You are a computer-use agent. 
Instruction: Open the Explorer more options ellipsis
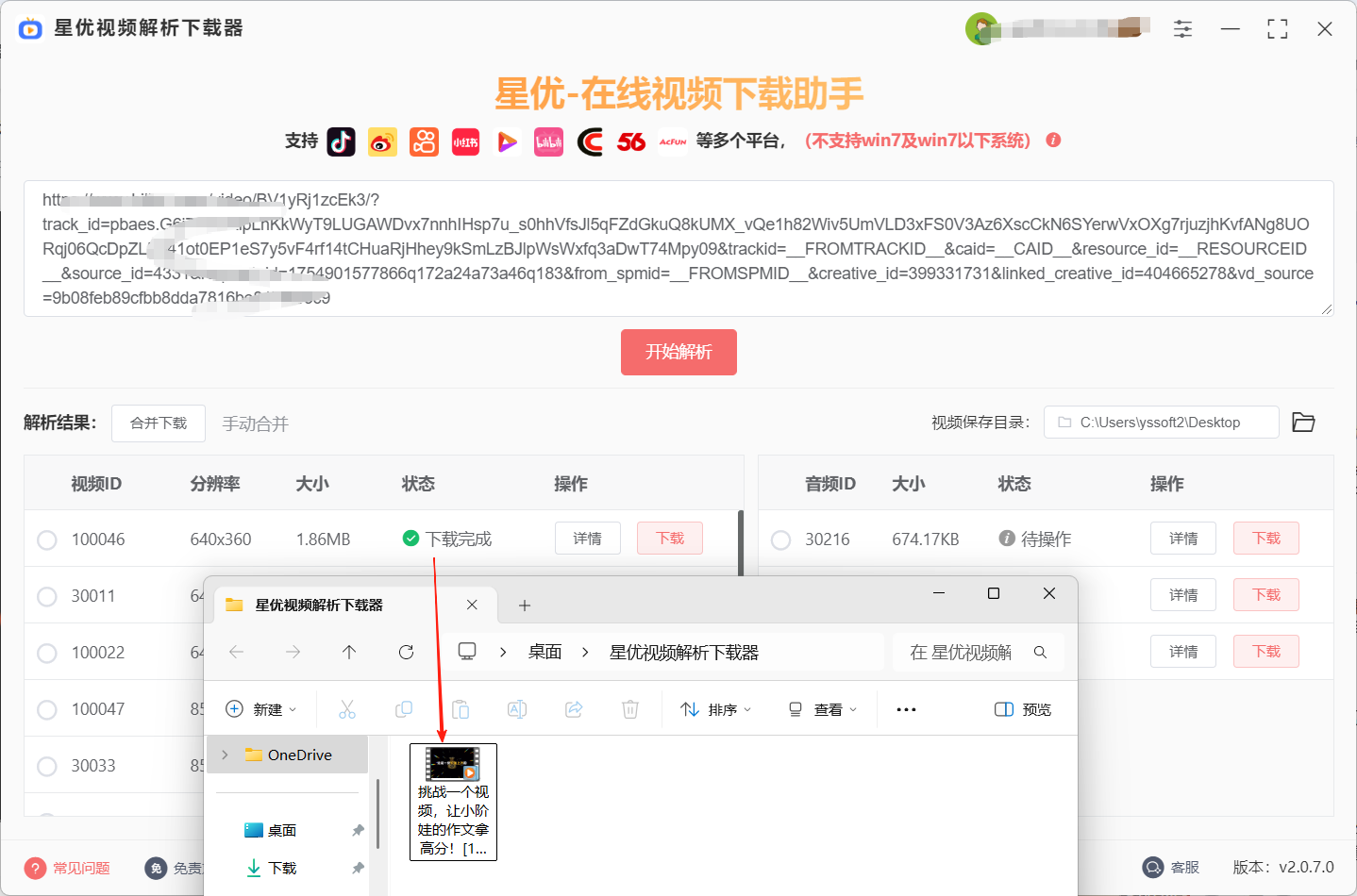coord(906,709)
